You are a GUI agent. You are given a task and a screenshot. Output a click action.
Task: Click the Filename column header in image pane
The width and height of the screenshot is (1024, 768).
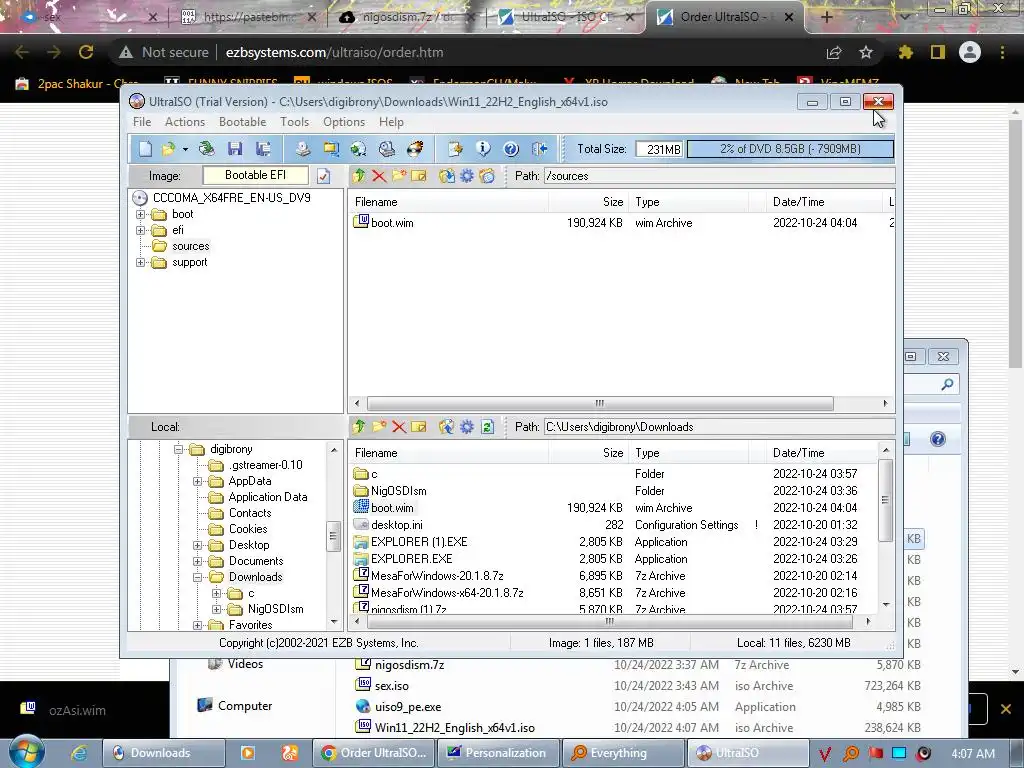pyautogui.click(x=448, y=202)
